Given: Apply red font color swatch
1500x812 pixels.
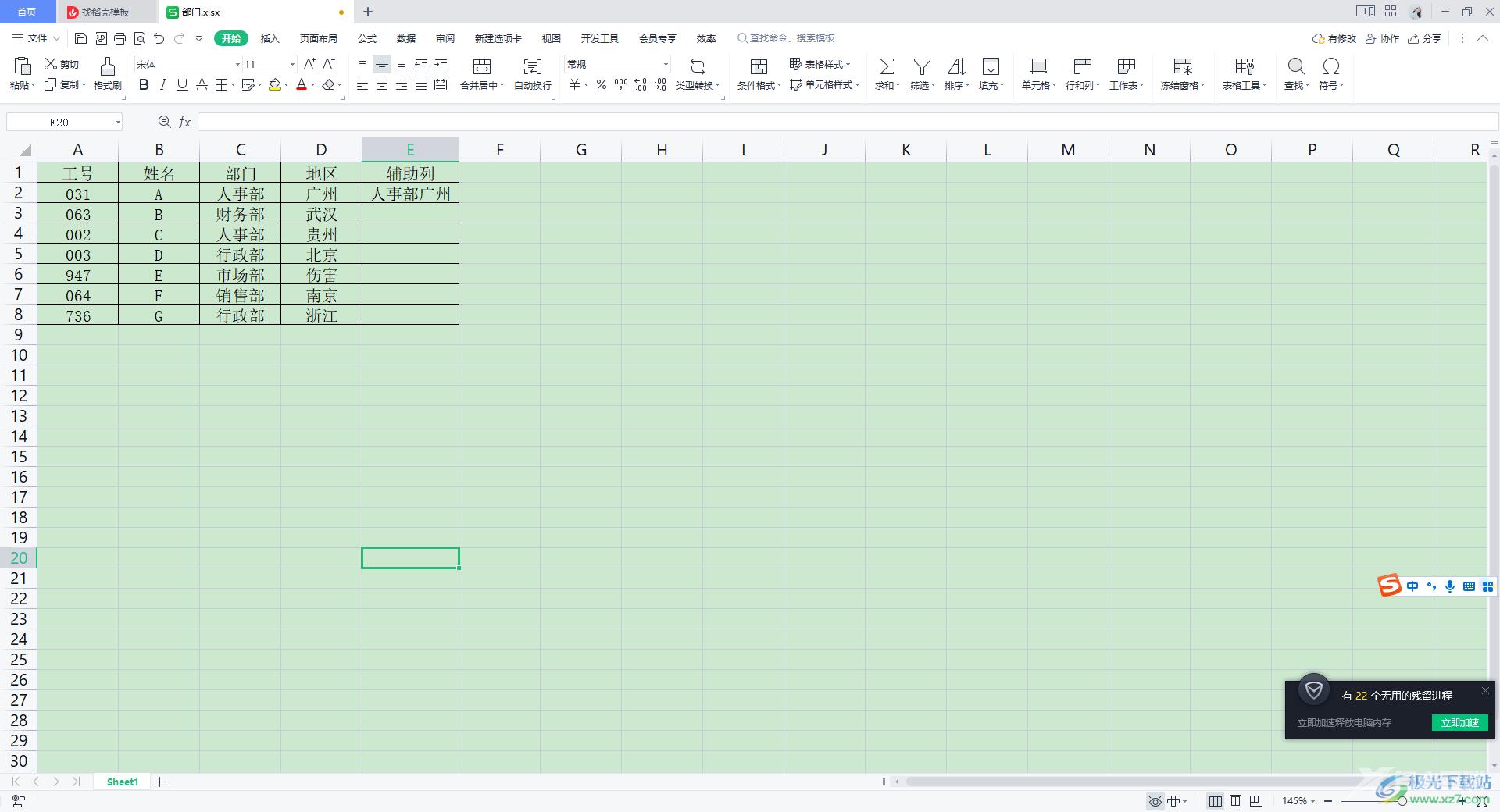Looking at the screenshot, I should click(x=302, y=84).
